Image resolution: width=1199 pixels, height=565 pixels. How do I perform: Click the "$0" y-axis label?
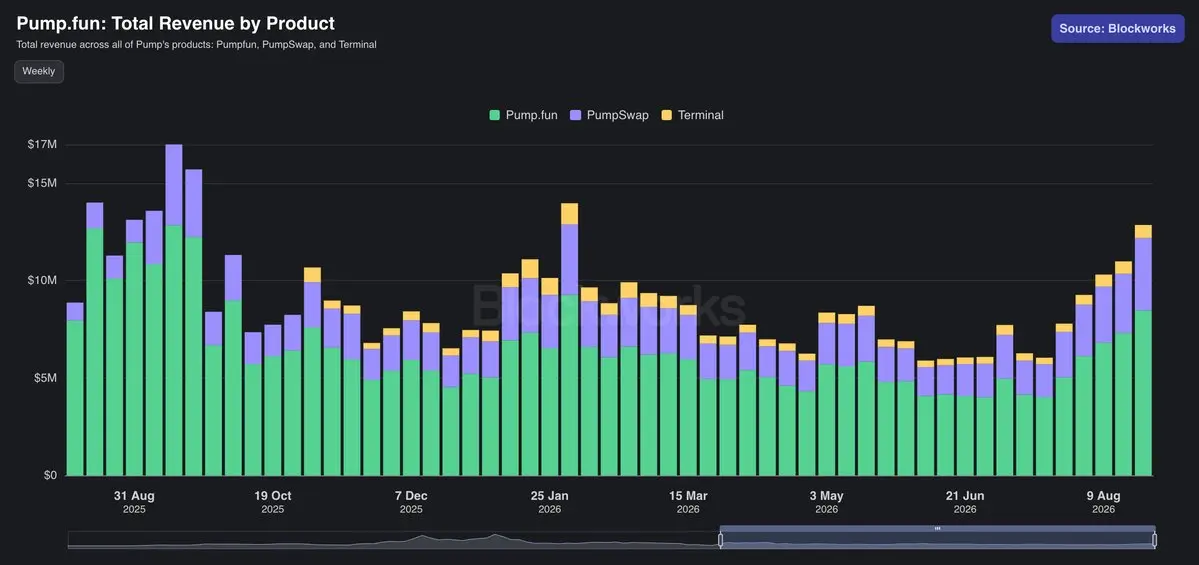(50, 476)
